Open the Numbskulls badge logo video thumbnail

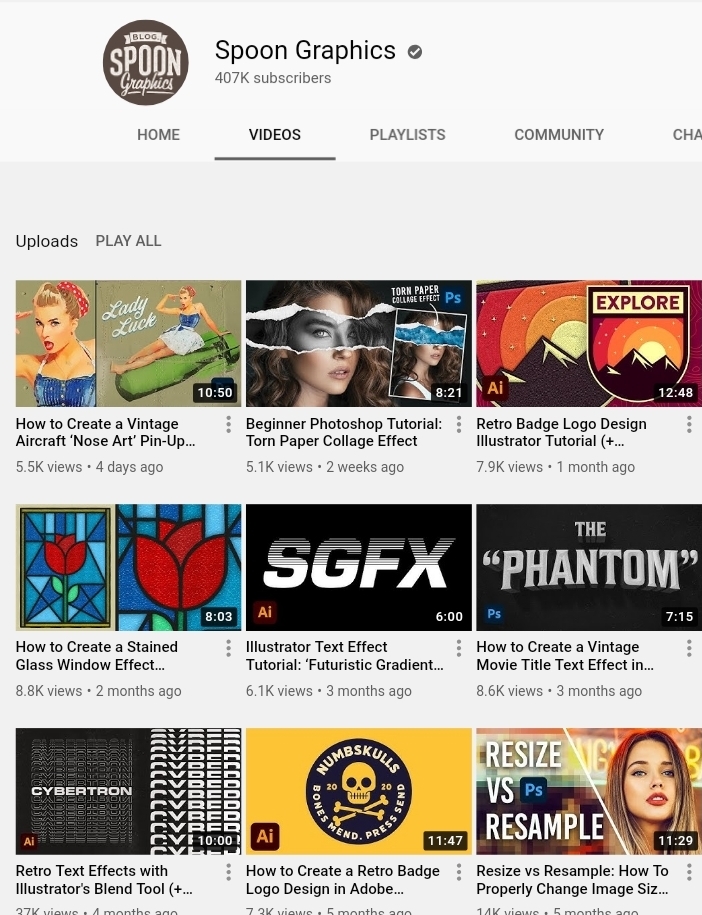pos(358,790)
